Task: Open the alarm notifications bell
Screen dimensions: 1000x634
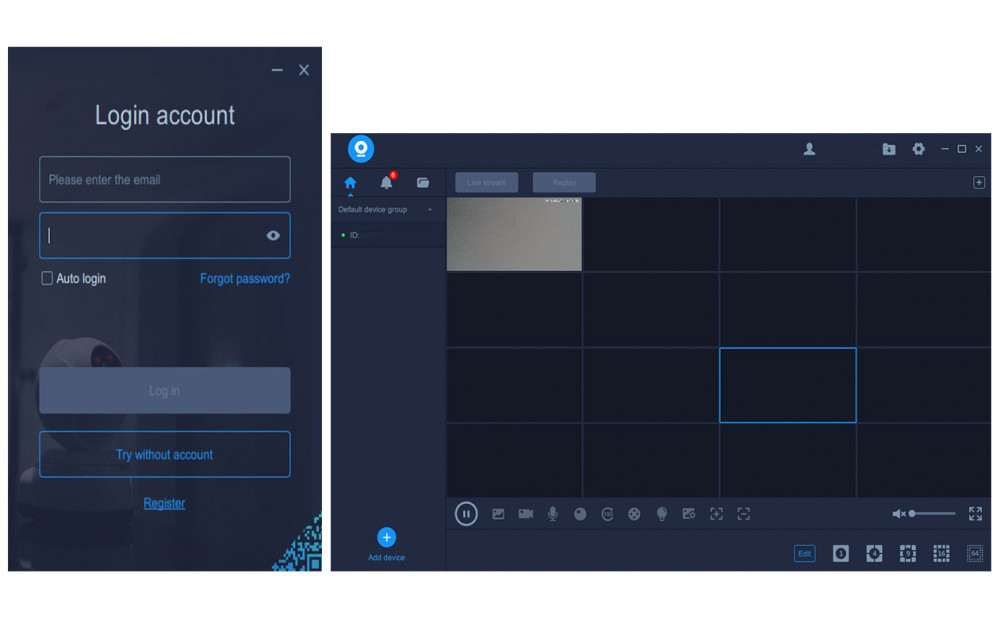Action: click(386, 183)
